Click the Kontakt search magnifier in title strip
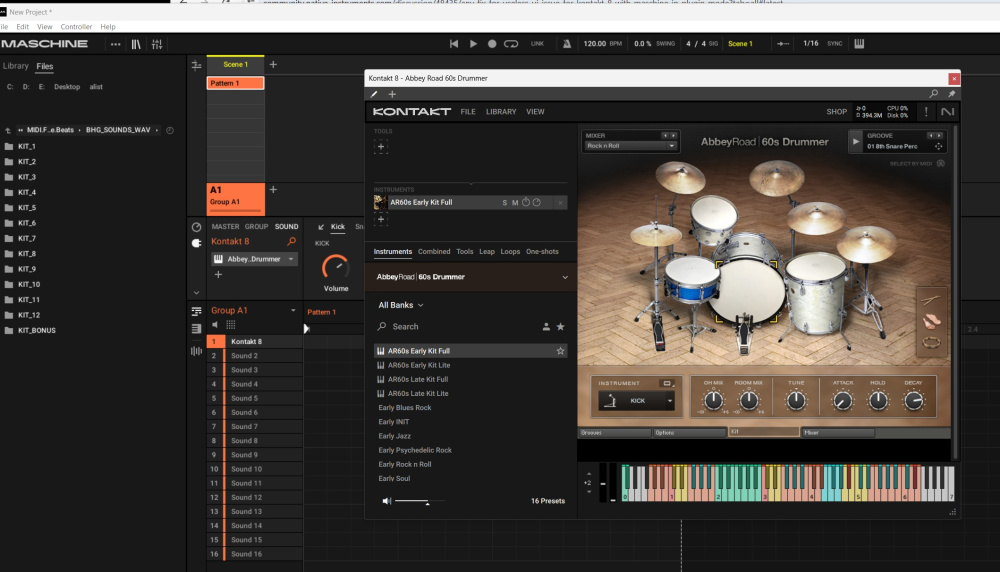The height and width of the screenshot is (572, 1000). pos(934,94)
